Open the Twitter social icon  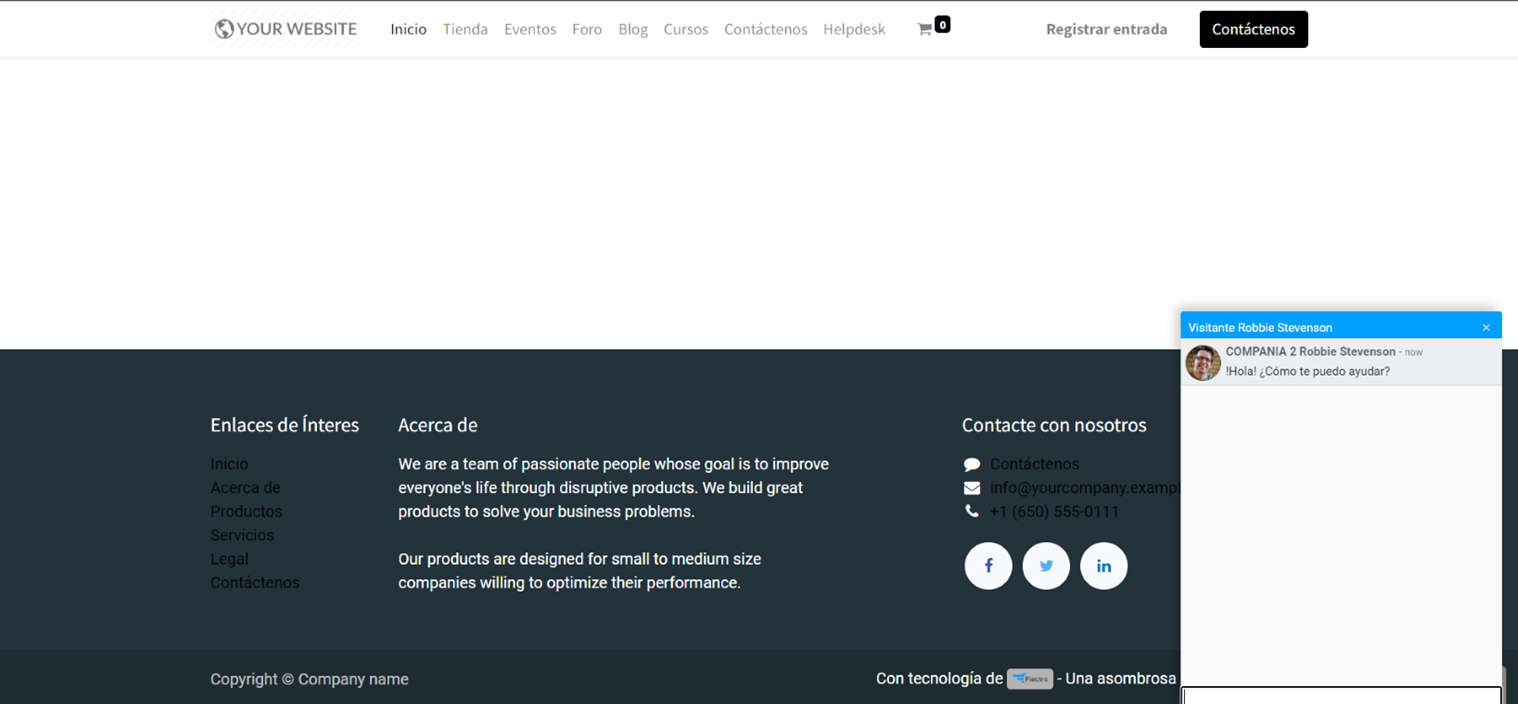point(1046,566)
